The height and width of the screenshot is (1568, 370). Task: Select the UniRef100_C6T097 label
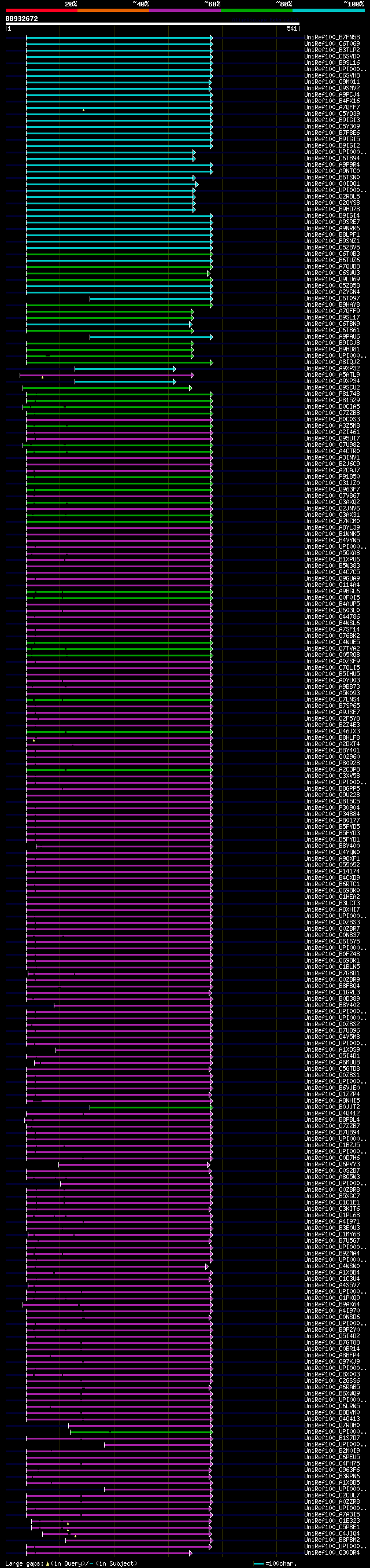tap(332, 298)
